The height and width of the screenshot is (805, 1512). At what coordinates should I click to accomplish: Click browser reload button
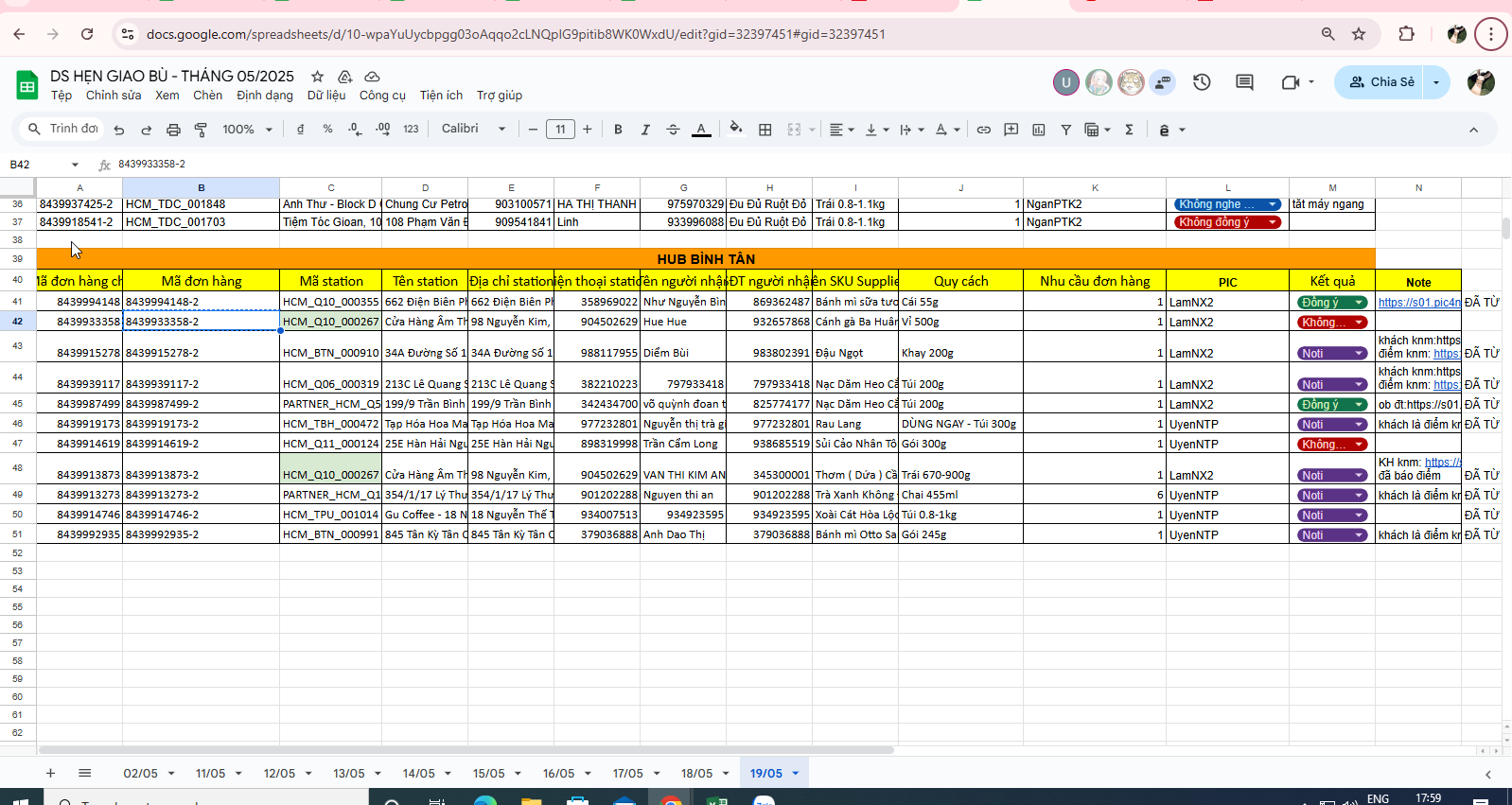[x=87, y=34]
